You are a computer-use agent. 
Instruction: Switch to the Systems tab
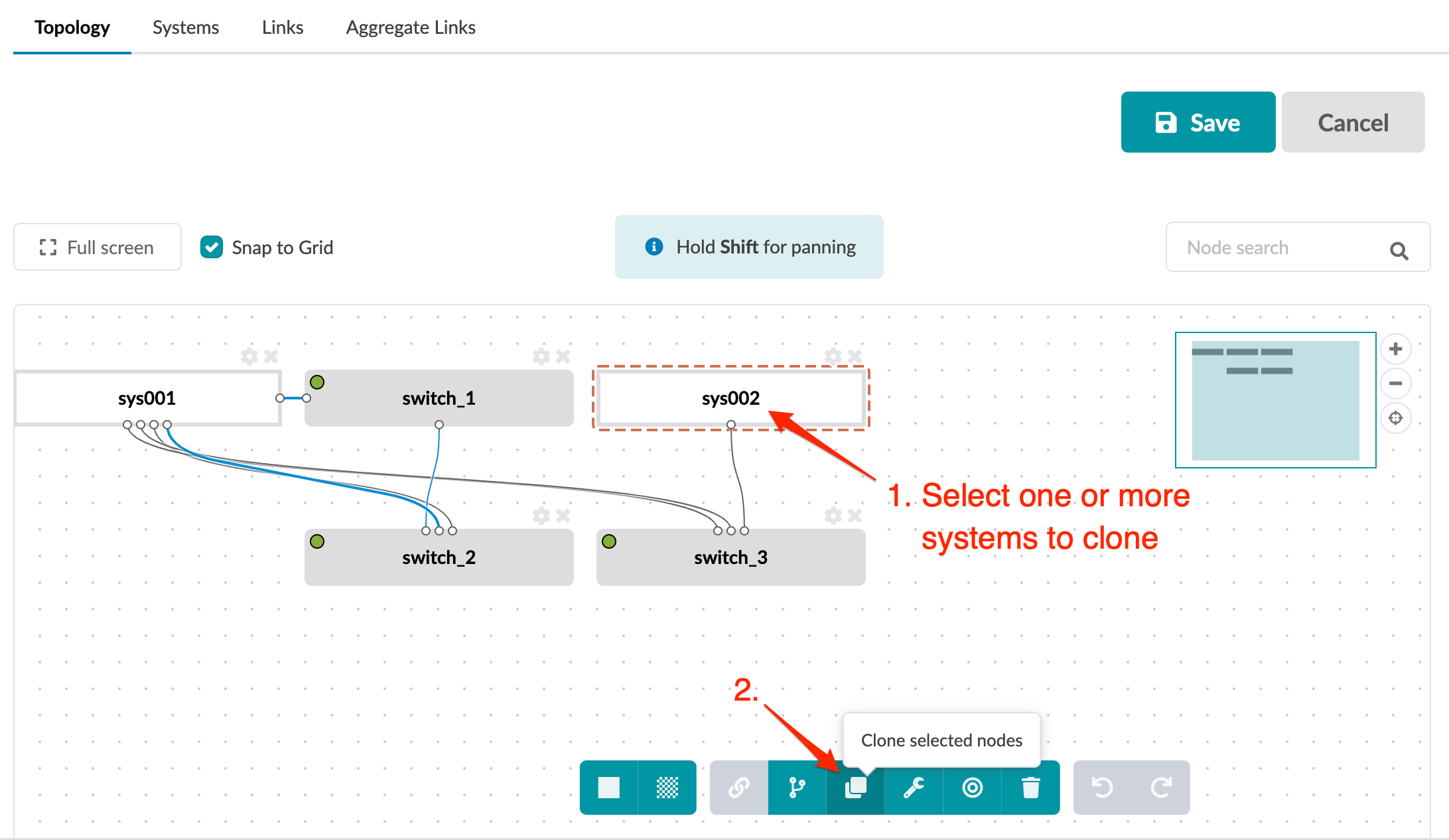186,27
